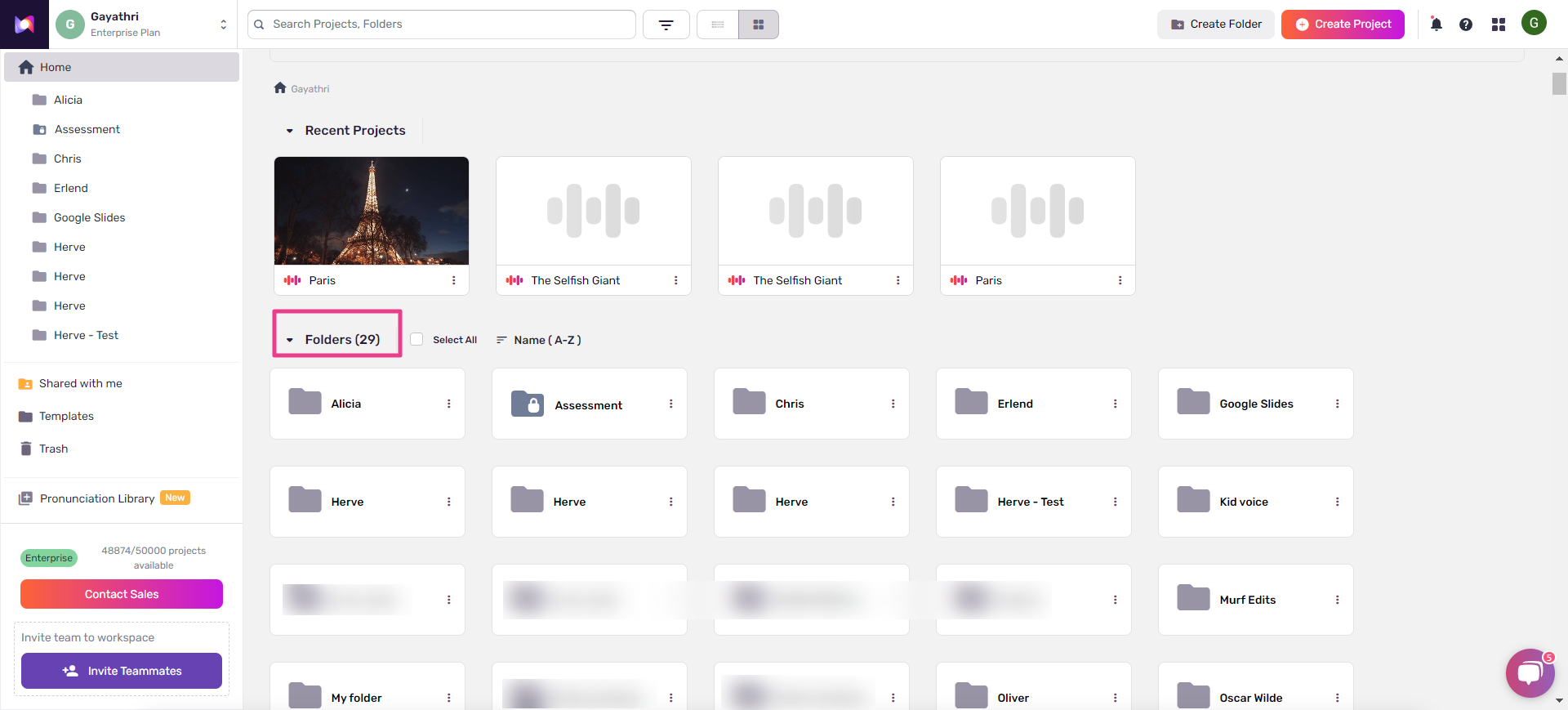This screenshot has height=710, width=1568.
Task: Open the Murf Edits folder card
Action: pos(1256,600)
